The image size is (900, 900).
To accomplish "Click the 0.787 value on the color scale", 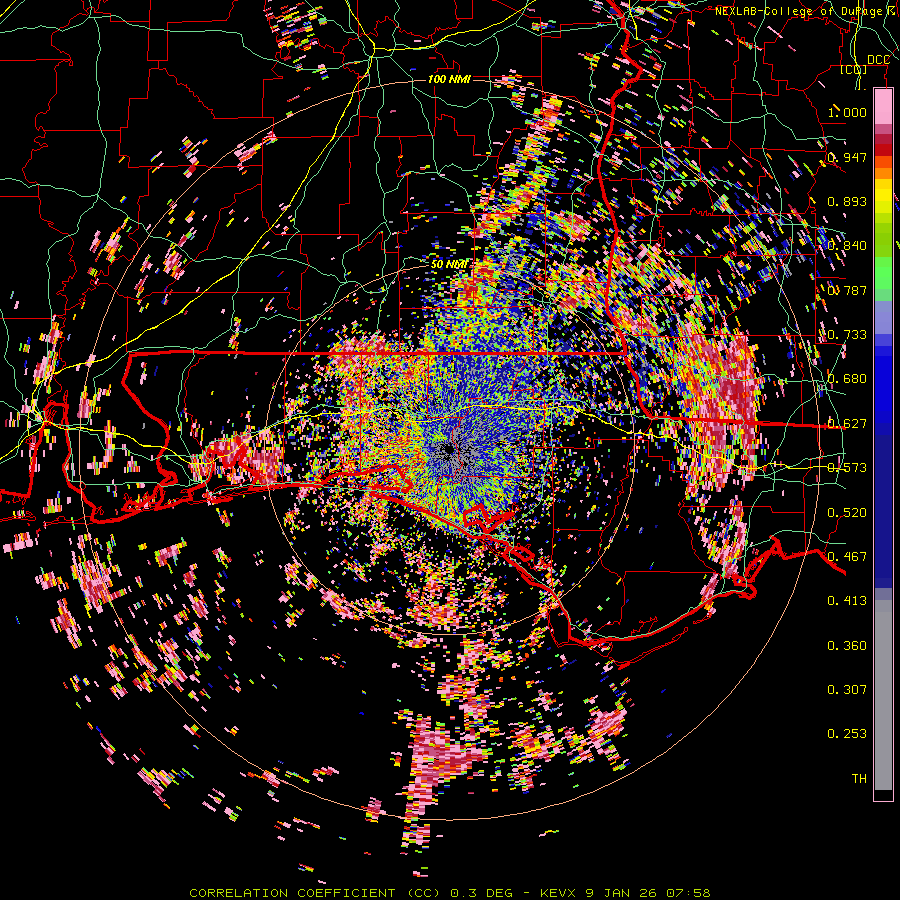I will (x=847, y=290).
